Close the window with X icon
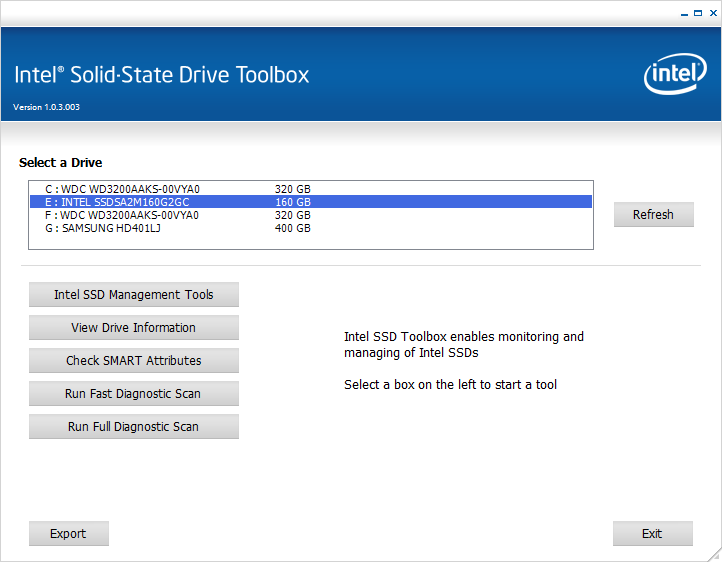Viewport: 722px width, 562px height. pos(713,13)
